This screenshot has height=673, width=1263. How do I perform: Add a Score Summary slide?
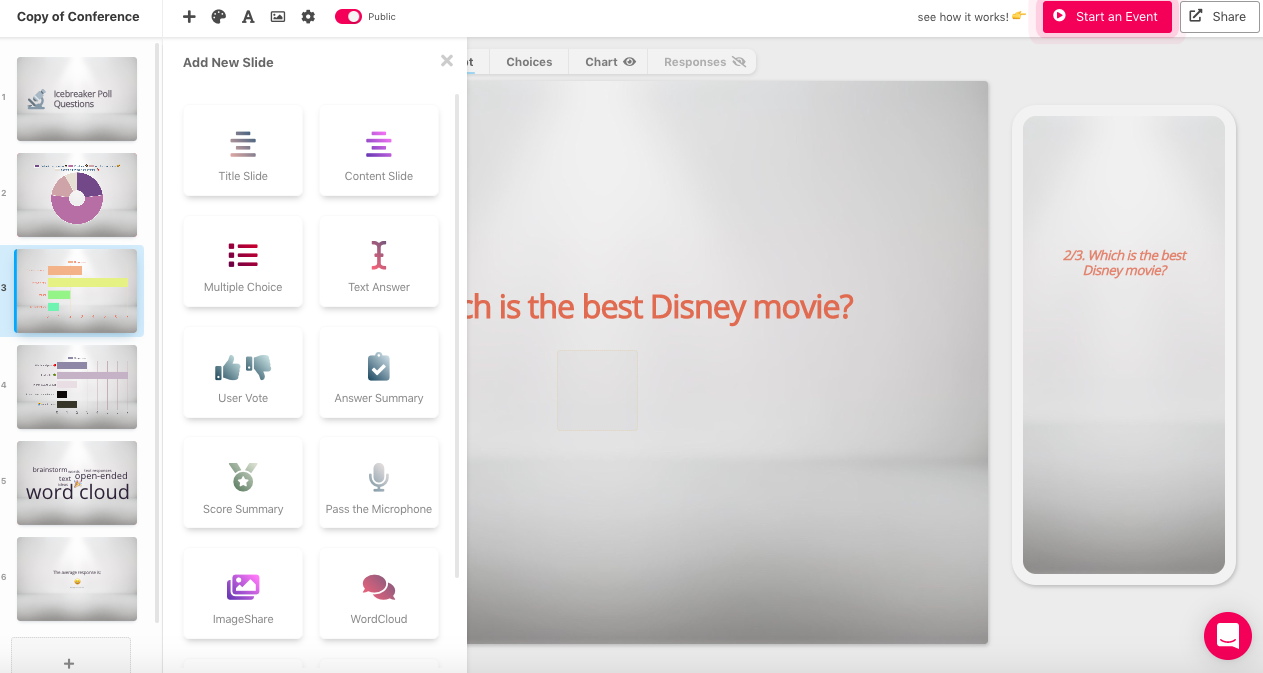[x=243, y=483]
